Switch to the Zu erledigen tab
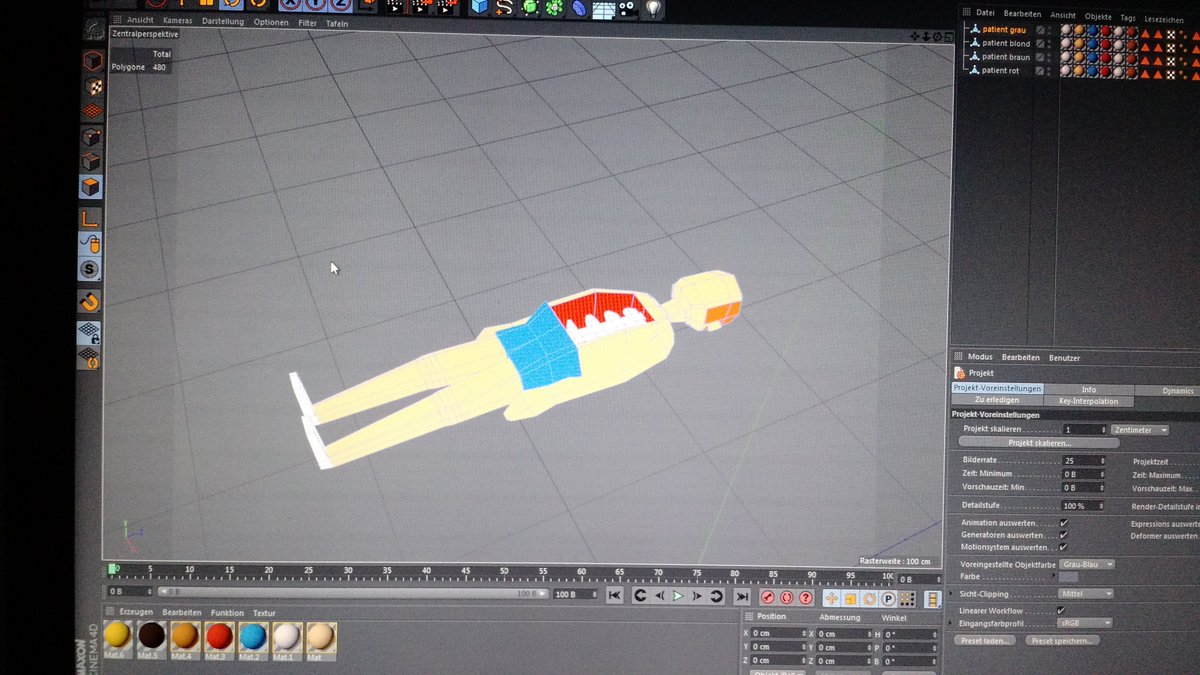Screen dimensions: 1200x675 point(997,400)
